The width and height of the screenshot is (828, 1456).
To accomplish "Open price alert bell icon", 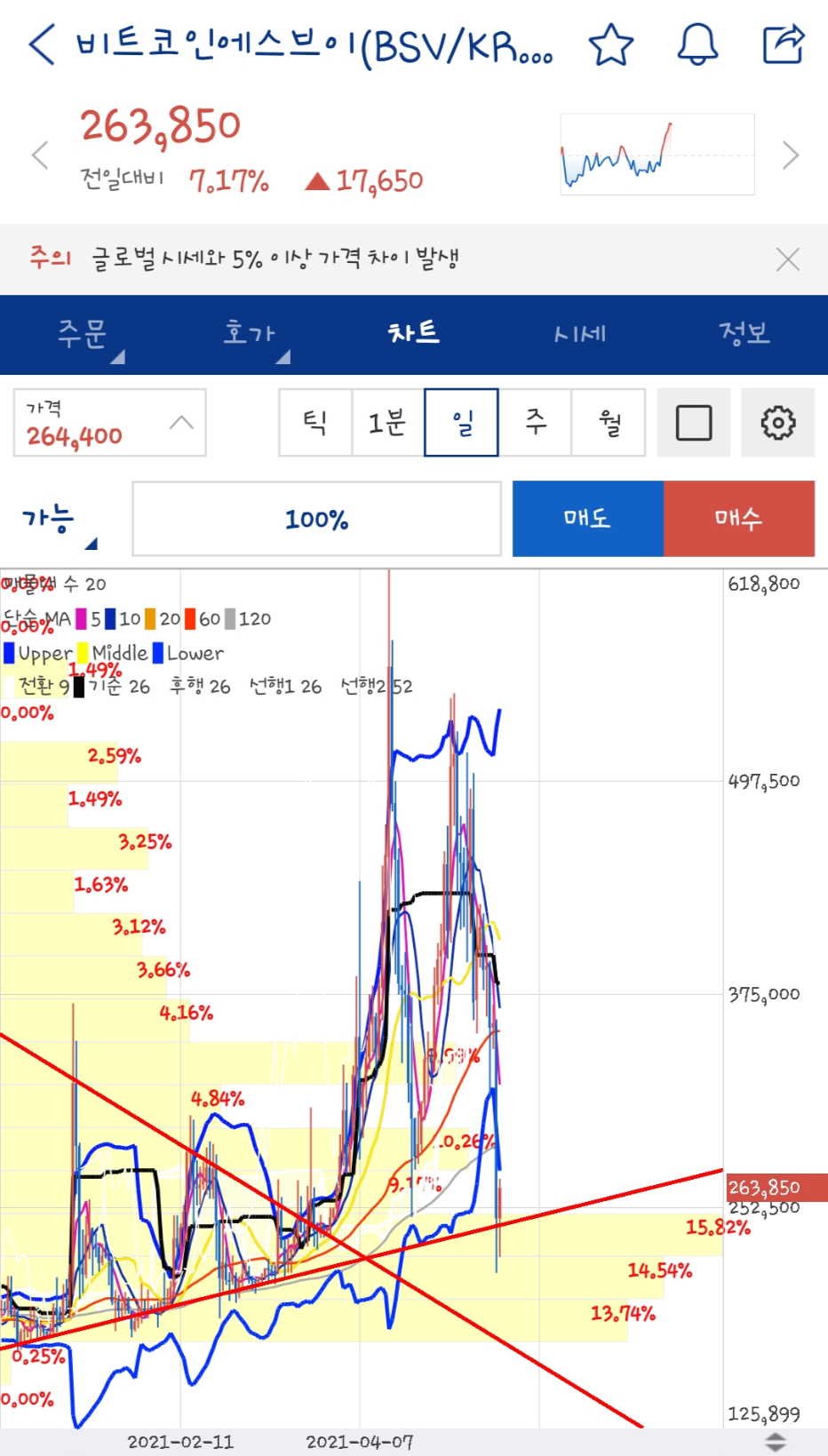I will point(697,44).
